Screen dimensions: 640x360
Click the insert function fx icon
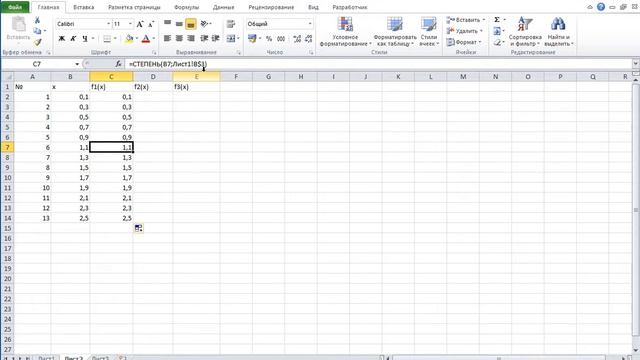(118, 64)
